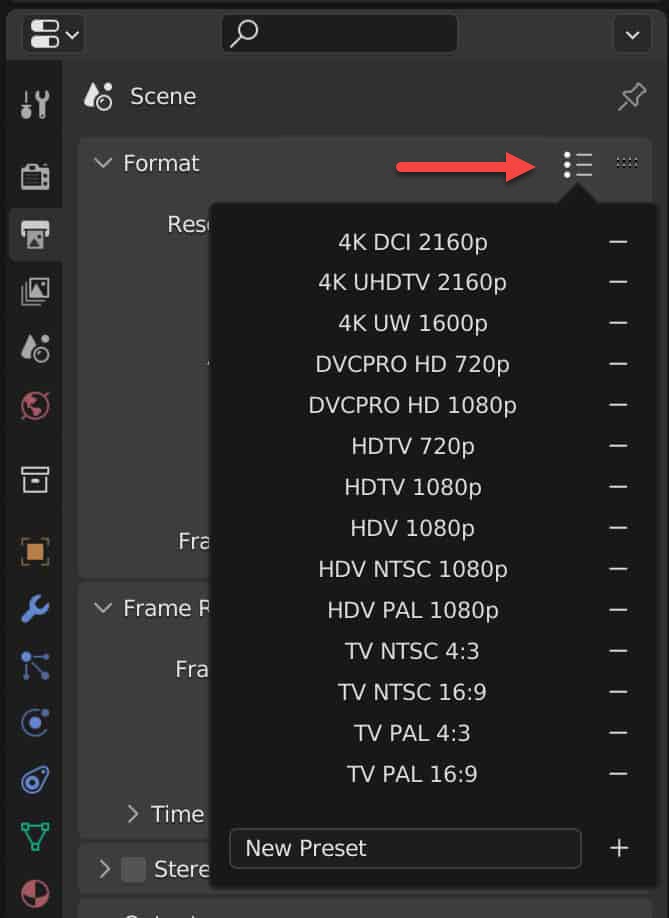669x918 pixels.
Task: Add a new preset with the plus button
Action: [619, 848]
